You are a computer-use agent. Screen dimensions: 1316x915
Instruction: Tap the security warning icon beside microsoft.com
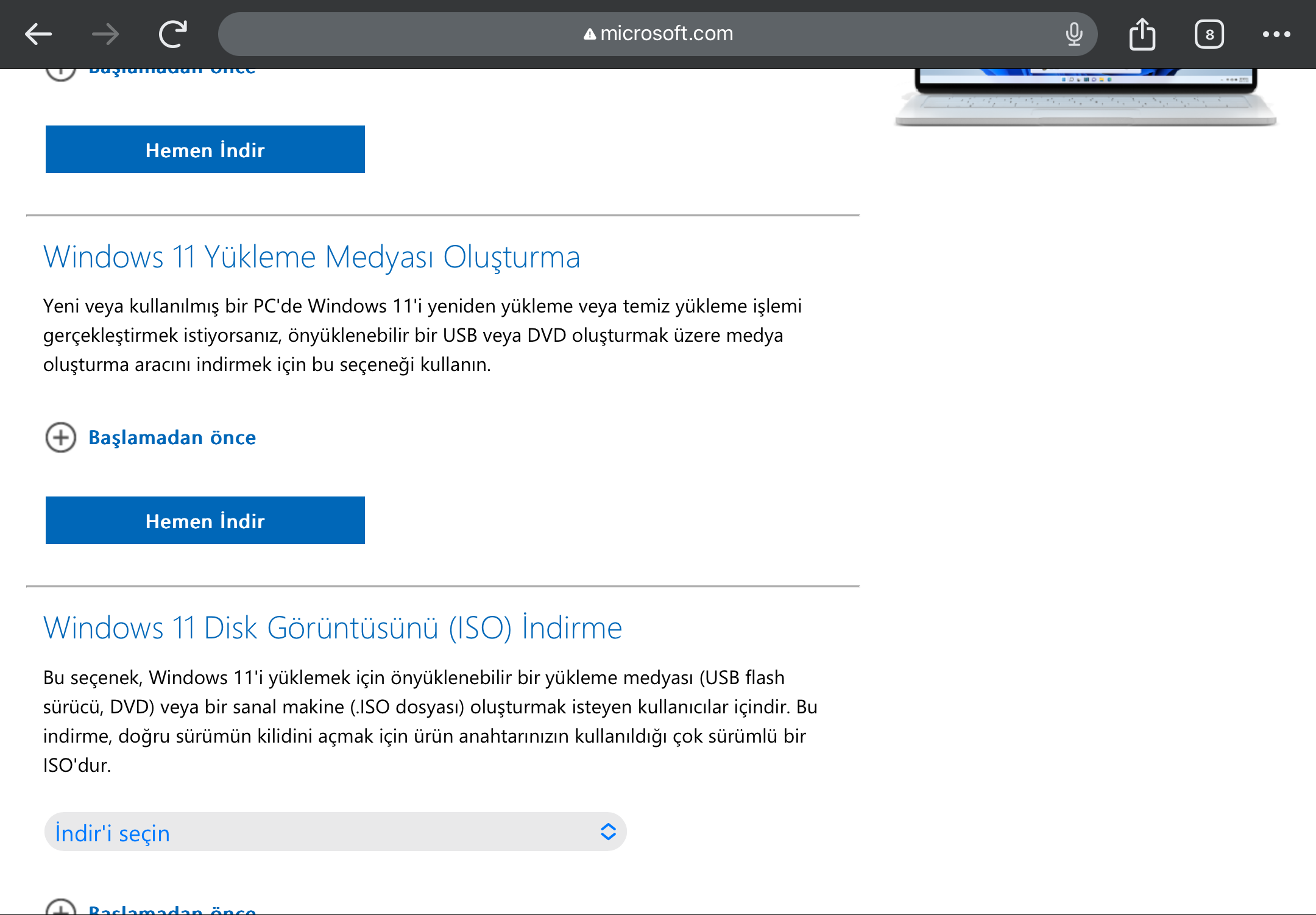coord(589,34)
